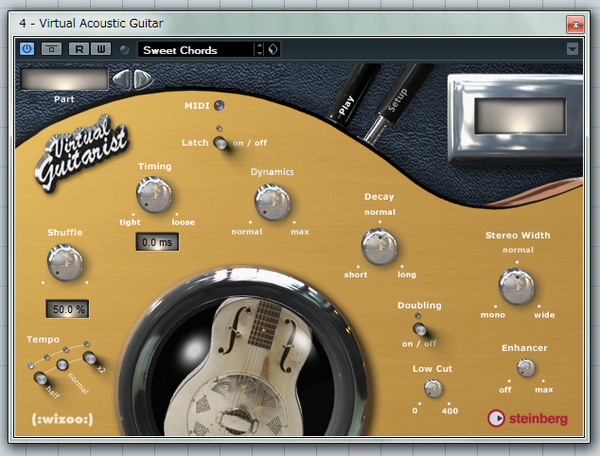
Task: Set Tempo to half speed button
Action: 41,379
